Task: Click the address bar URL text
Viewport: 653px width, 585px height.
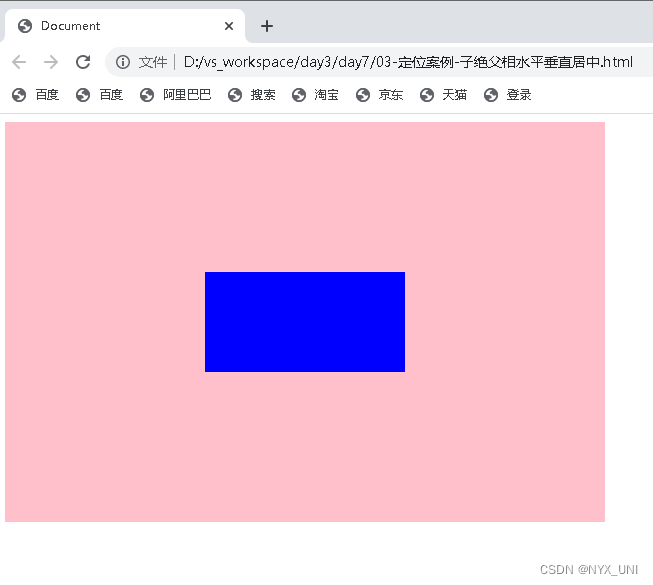Action: pyautogui.click(x=408, y=62)
